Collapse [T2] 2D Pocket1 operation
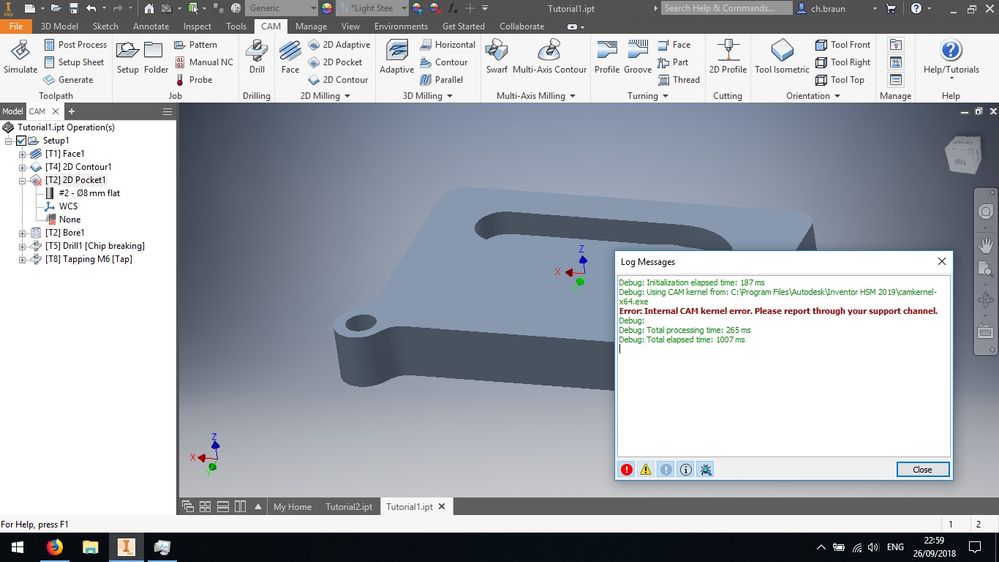Image resolution: width=999 pixels, height=562 pixels. point(22,180)
